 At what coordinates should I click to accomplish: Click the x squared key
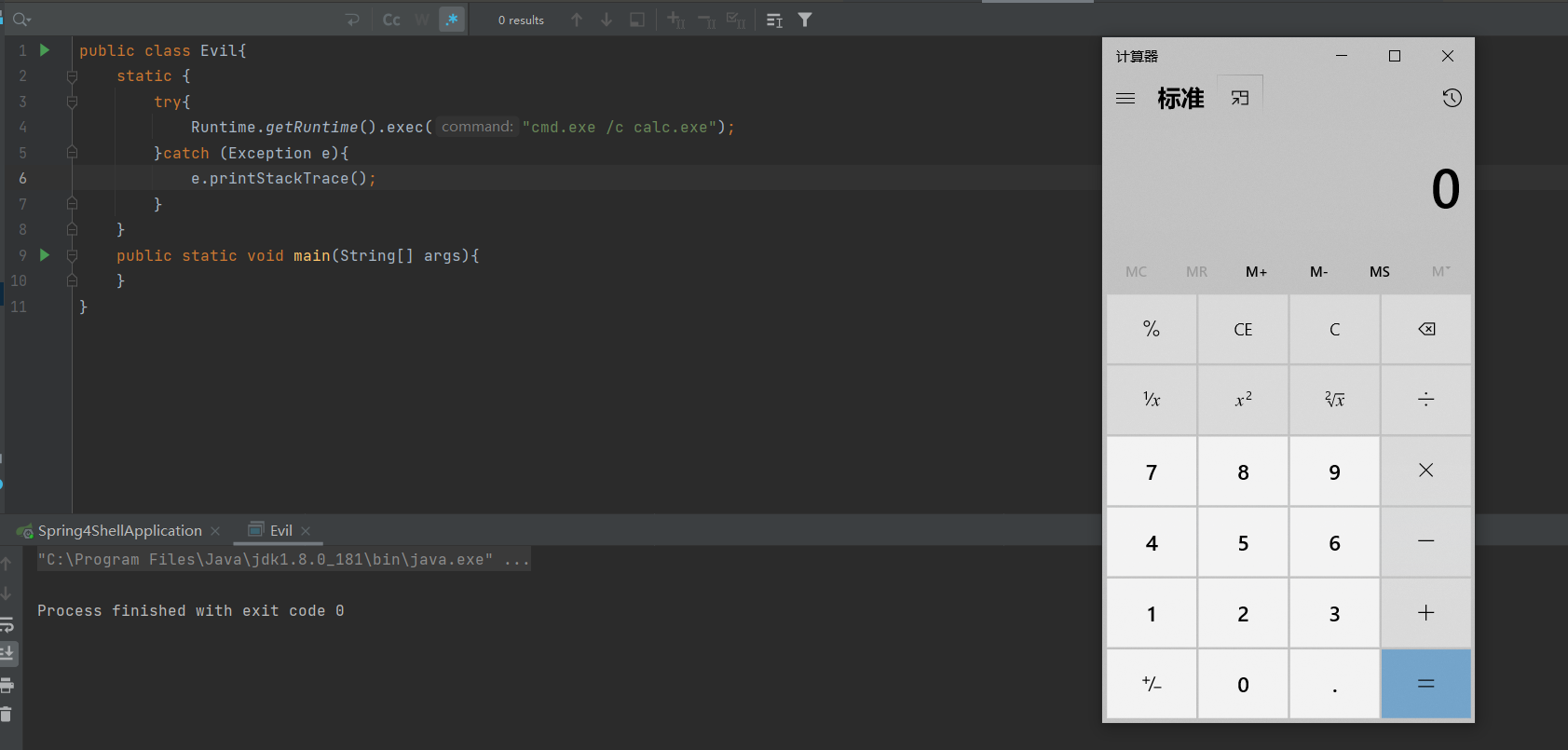click(1243, 400)
